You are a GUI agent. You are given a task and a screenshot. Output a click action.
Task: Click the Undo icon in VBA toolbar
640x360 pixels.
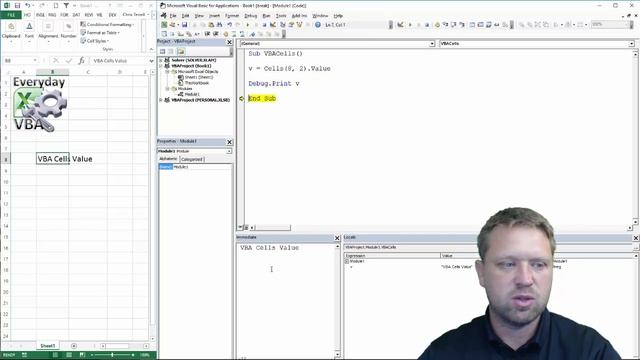pos(230,25)
